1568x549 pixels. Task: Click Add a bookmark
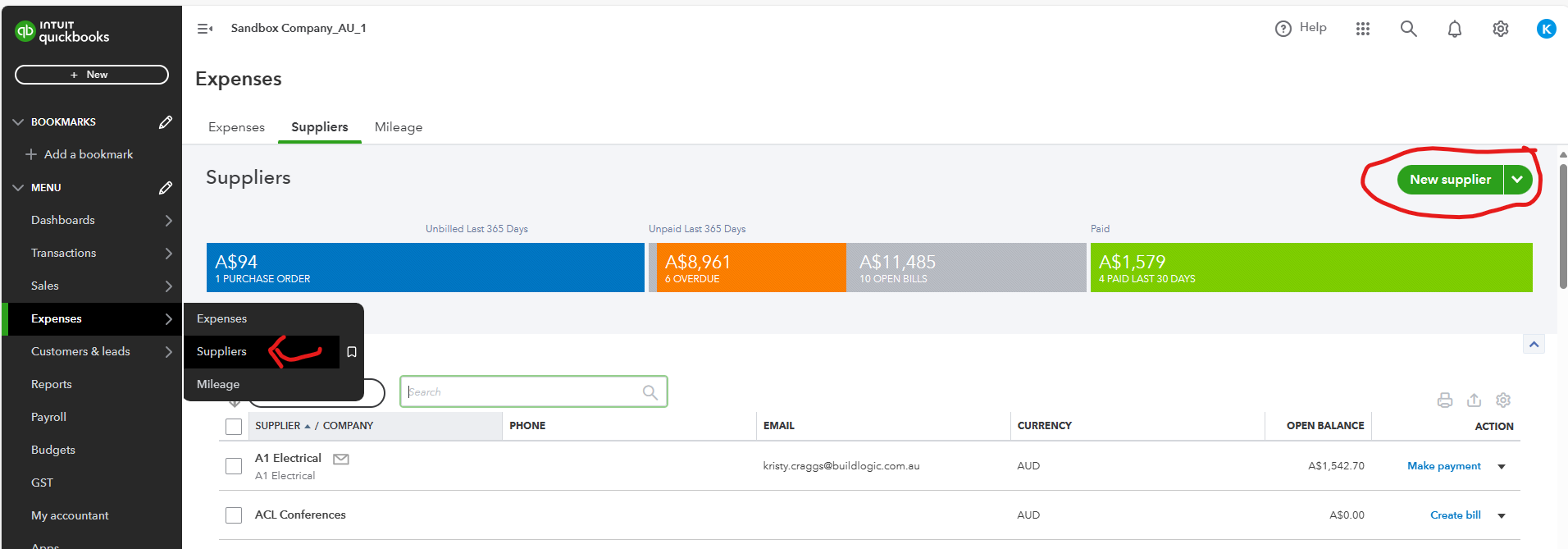point(89,154)
